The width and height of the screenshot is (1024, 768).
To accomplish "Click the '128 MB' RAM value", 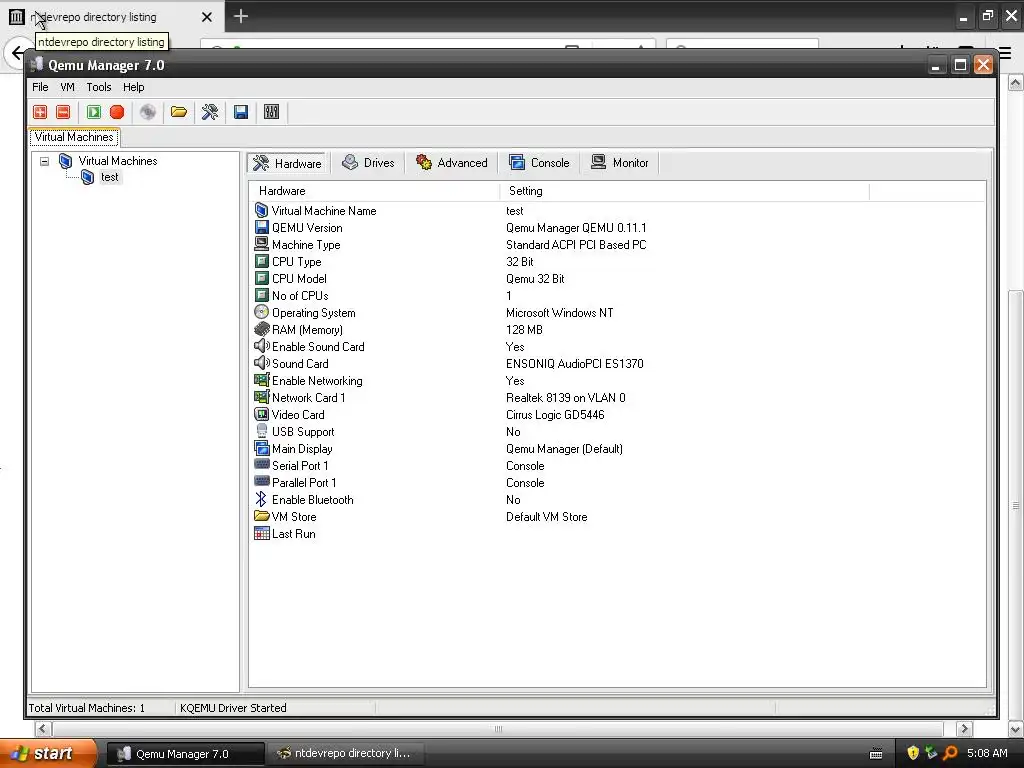I will (524, 330).
